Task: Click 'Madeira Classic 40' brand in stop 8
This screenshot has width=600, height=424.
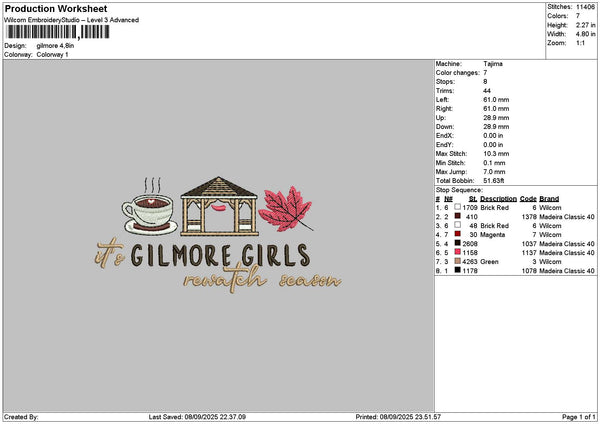Action: [x=567, y=271]
